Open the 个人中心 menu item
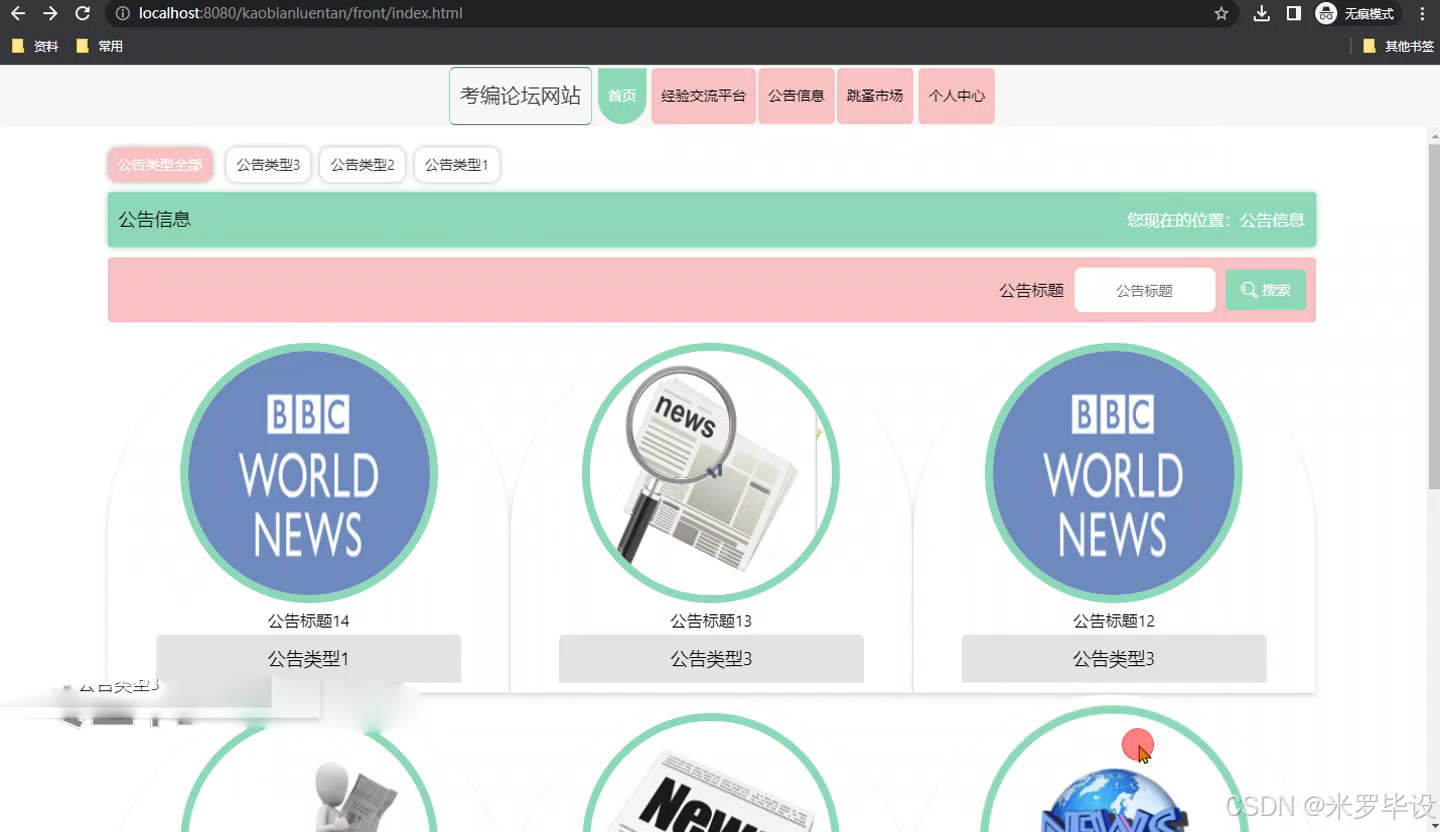Image resolution: width=1440 pixels, height=832 pixels. (x=956, y=95)
